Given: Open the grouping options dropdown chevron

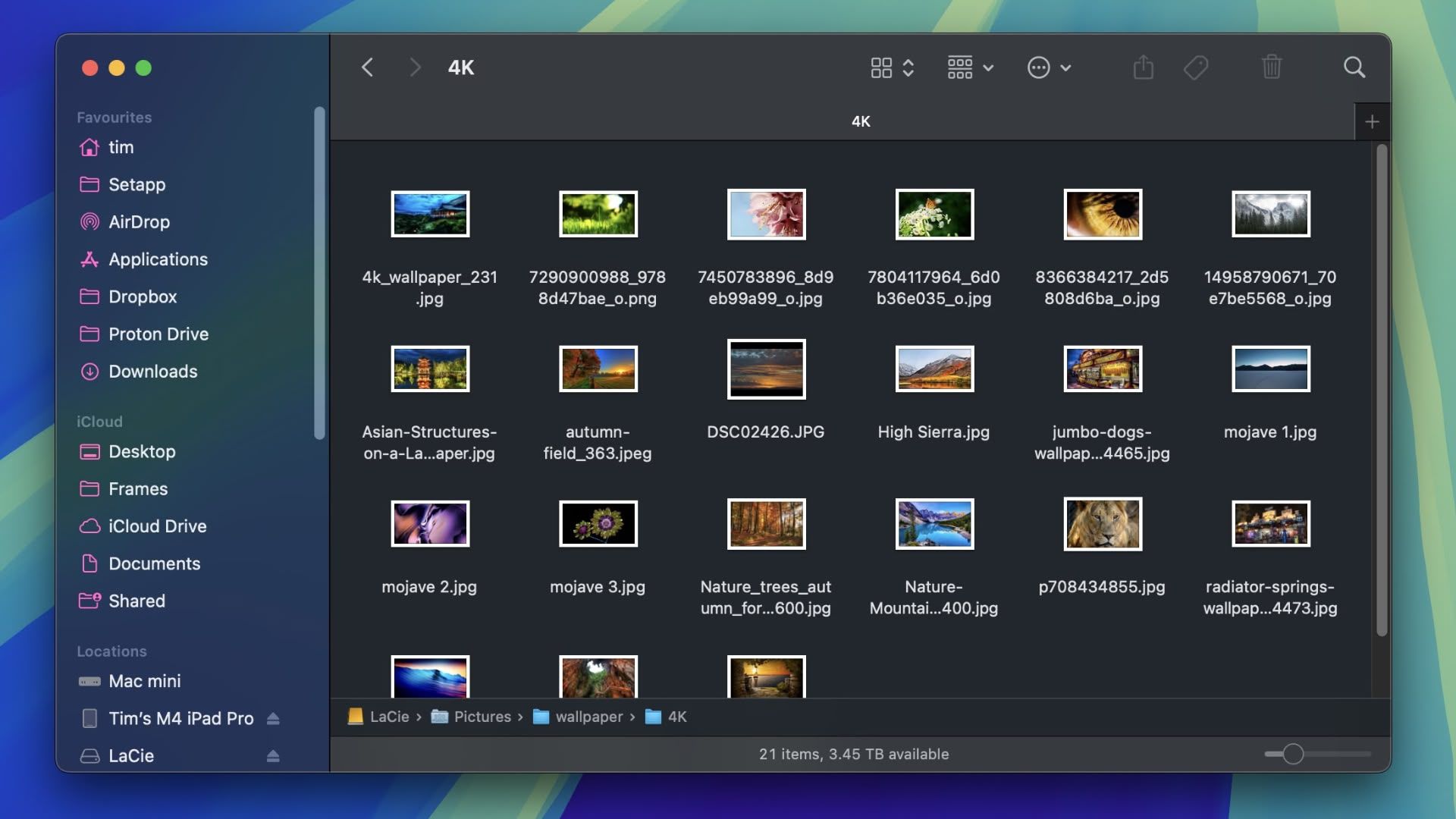Looking at the screenshot, I should pyautogui.click(x=988, y=67).
